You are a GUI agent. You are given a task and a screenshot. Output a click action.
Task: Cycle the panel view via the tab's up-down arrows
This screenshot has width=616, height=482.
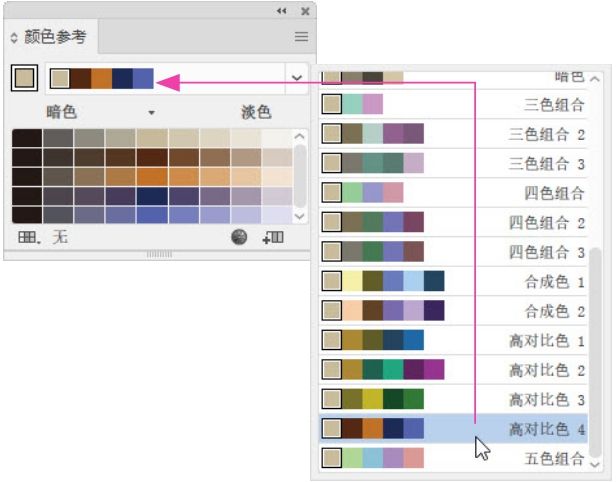14,38
